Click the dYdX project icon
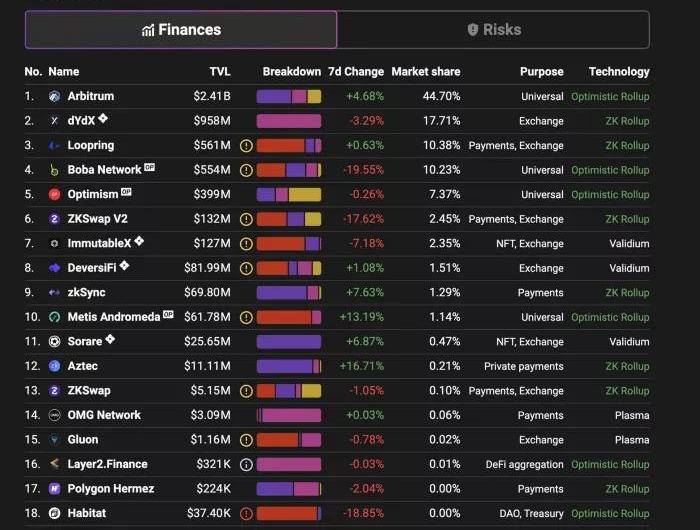This screenshot has width=700, height=530. click(x=55, y=121)
